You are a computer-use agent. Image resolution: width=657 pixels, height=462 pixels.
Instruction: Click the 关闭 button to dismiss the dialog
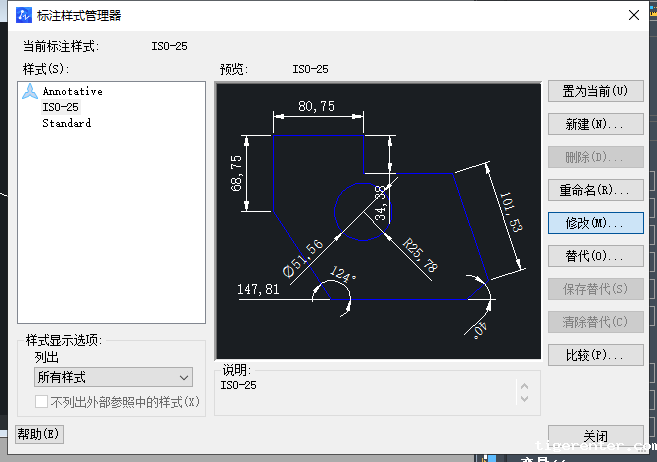click(595, 436)
